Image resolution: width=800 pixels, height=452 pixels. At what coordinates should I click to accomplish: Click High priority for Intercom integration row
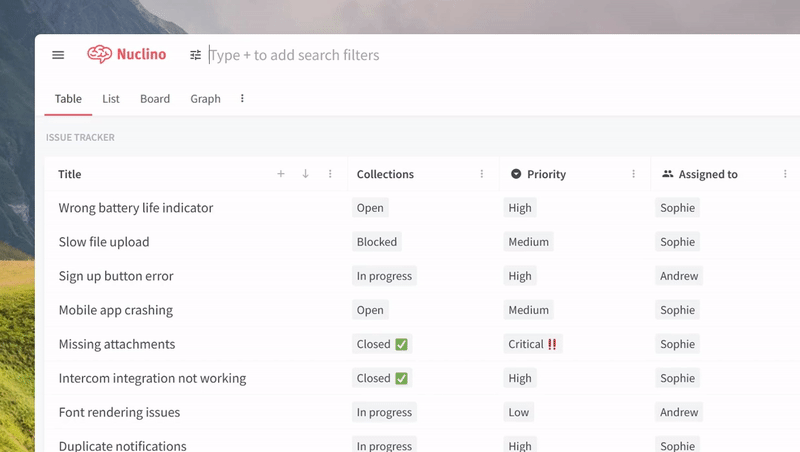pyautogui.click(x=520, y=379)
